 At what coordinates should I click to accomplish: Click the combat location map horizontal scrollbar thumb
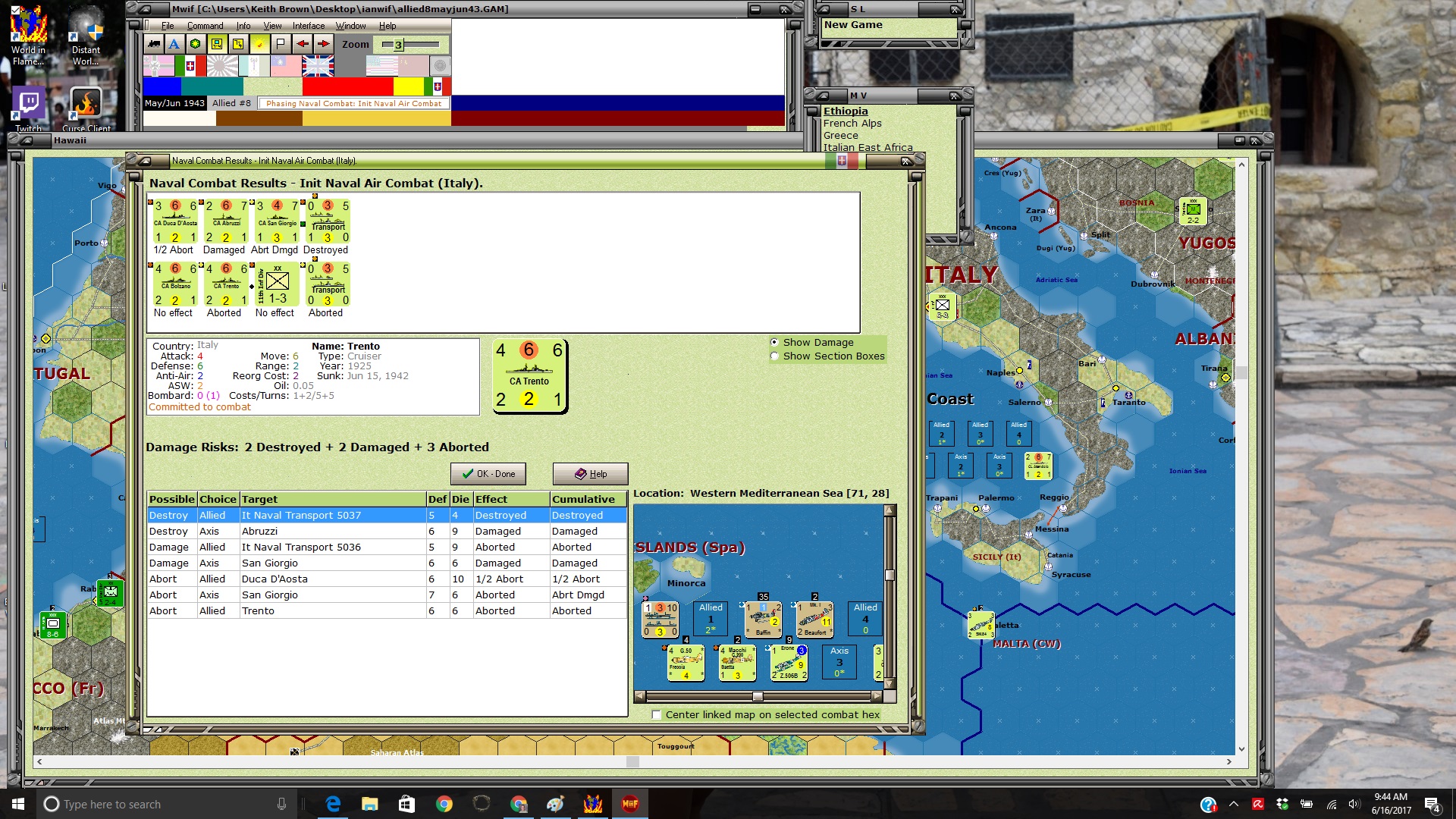(x=758, y=696)
